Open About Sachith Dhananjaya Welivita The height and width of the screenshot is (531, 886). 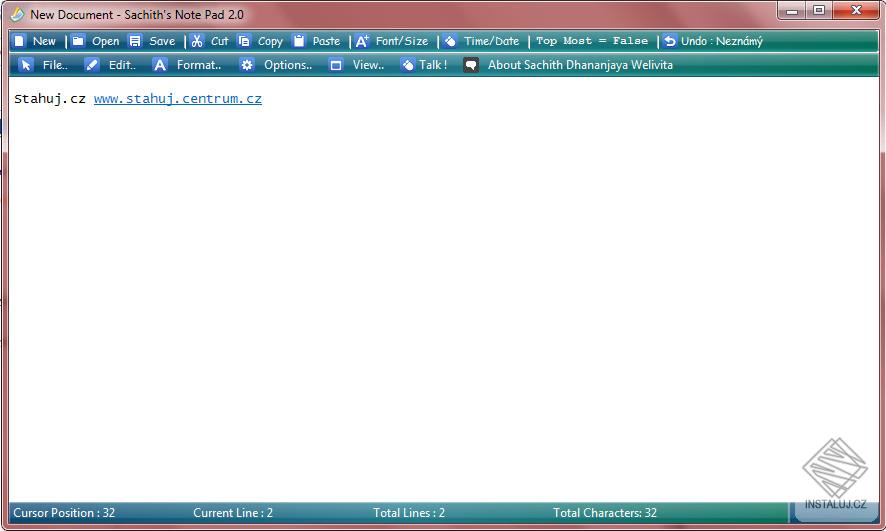[x=580, y=65]
